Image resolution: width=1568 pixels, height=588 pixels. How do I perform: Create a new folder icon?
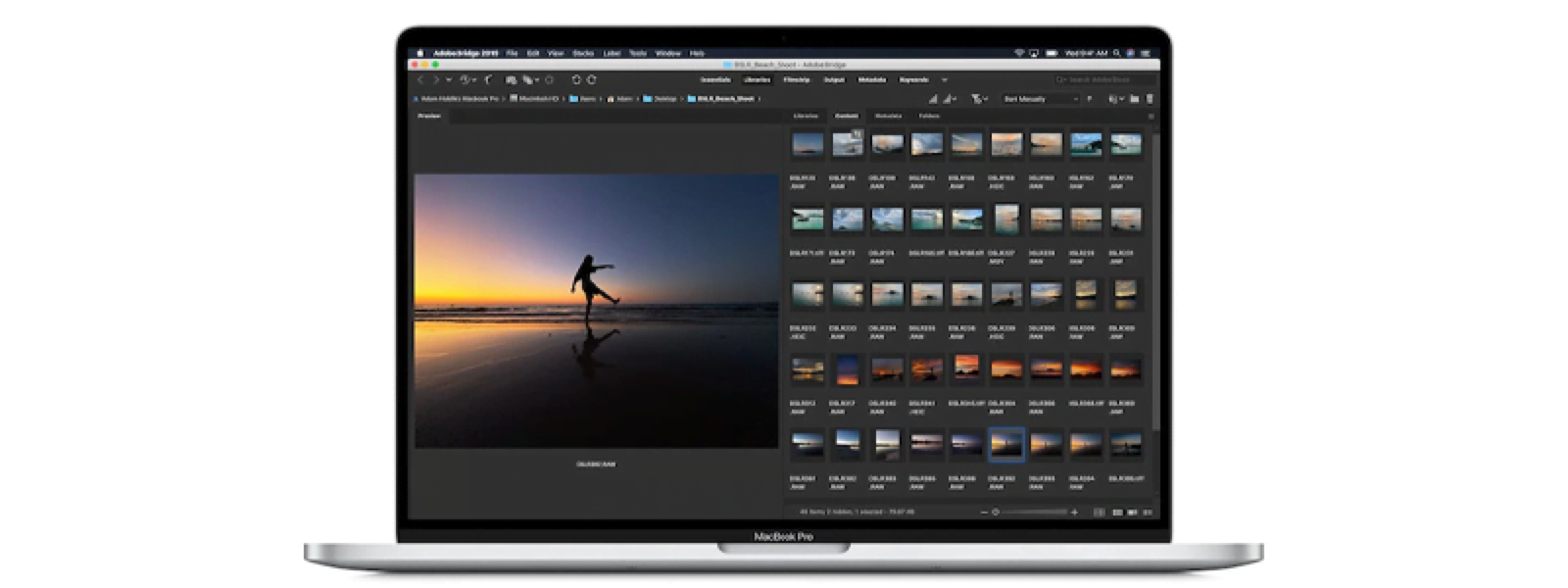1135,99
